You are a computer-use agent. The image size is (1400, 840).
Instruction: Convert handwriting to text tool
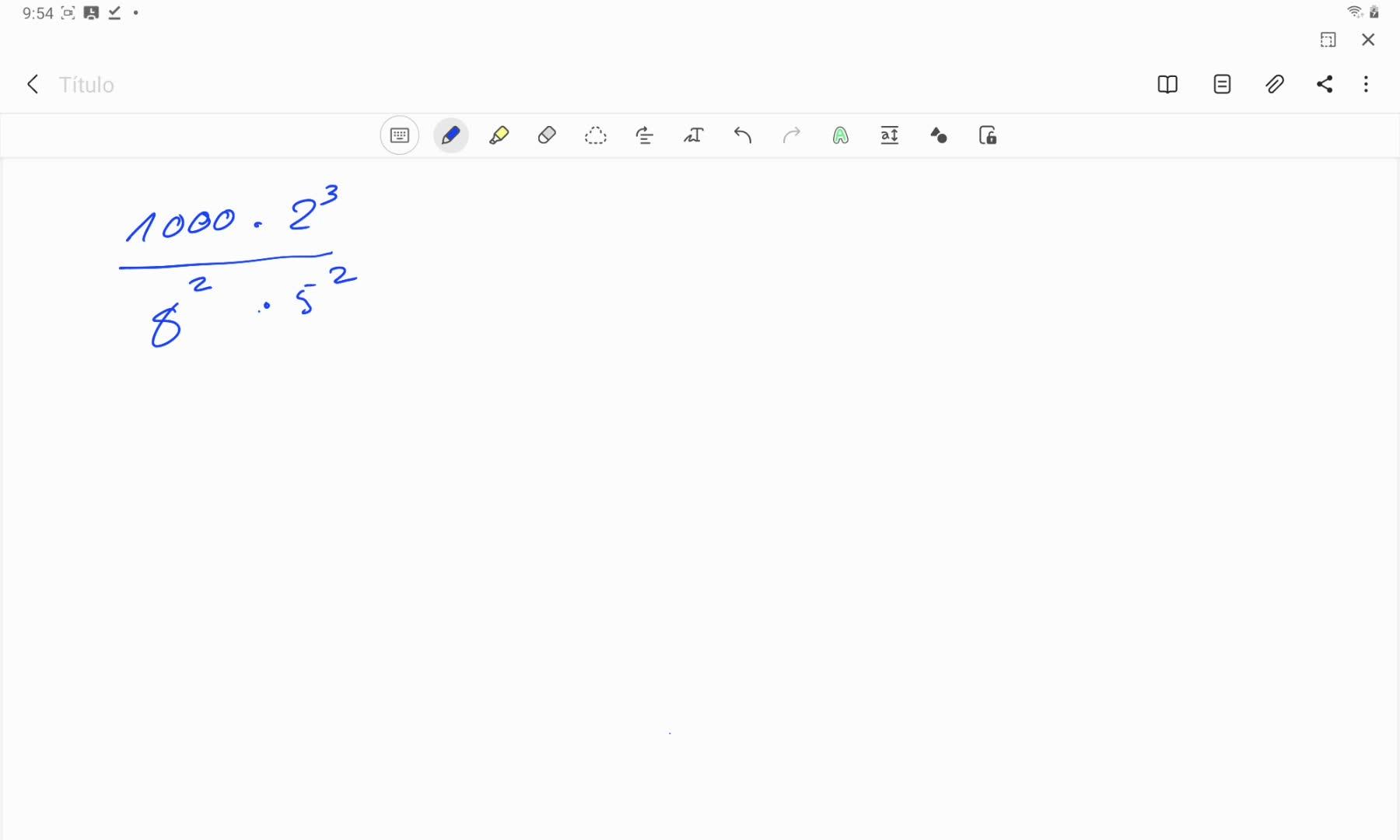[x=693, y=136]
